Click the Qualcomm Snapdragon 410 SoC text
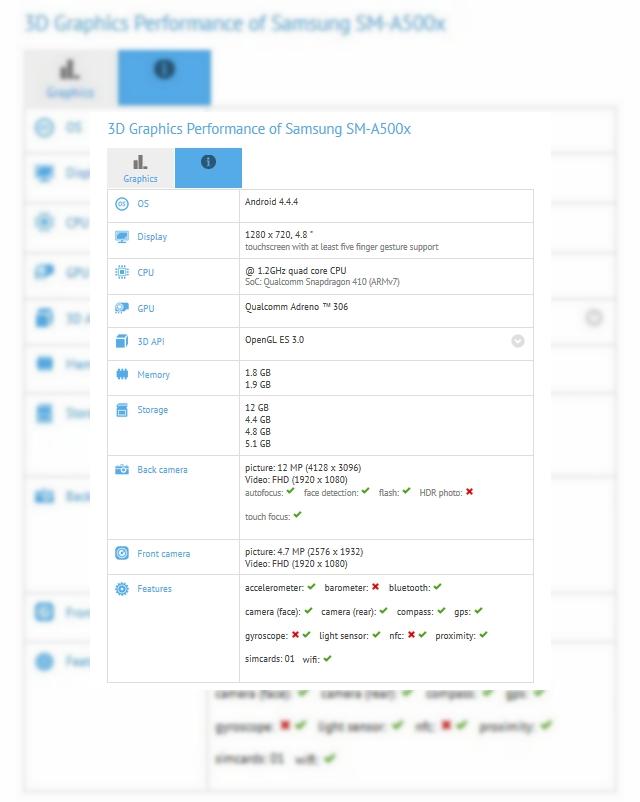 322,282
